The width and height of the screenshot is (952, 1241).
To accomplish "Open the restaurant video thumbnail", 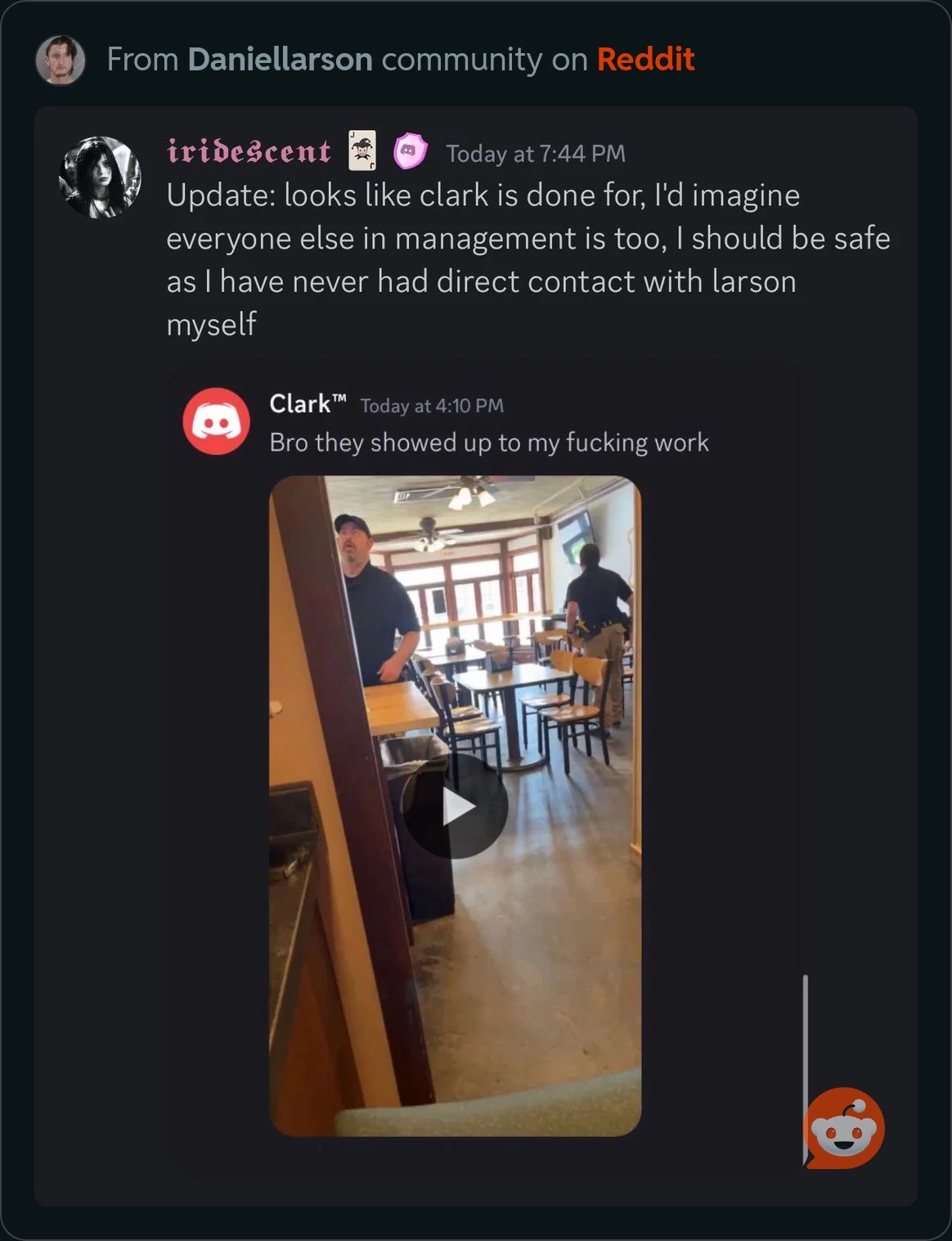I will pyautogui.click(x=456, y=806).
